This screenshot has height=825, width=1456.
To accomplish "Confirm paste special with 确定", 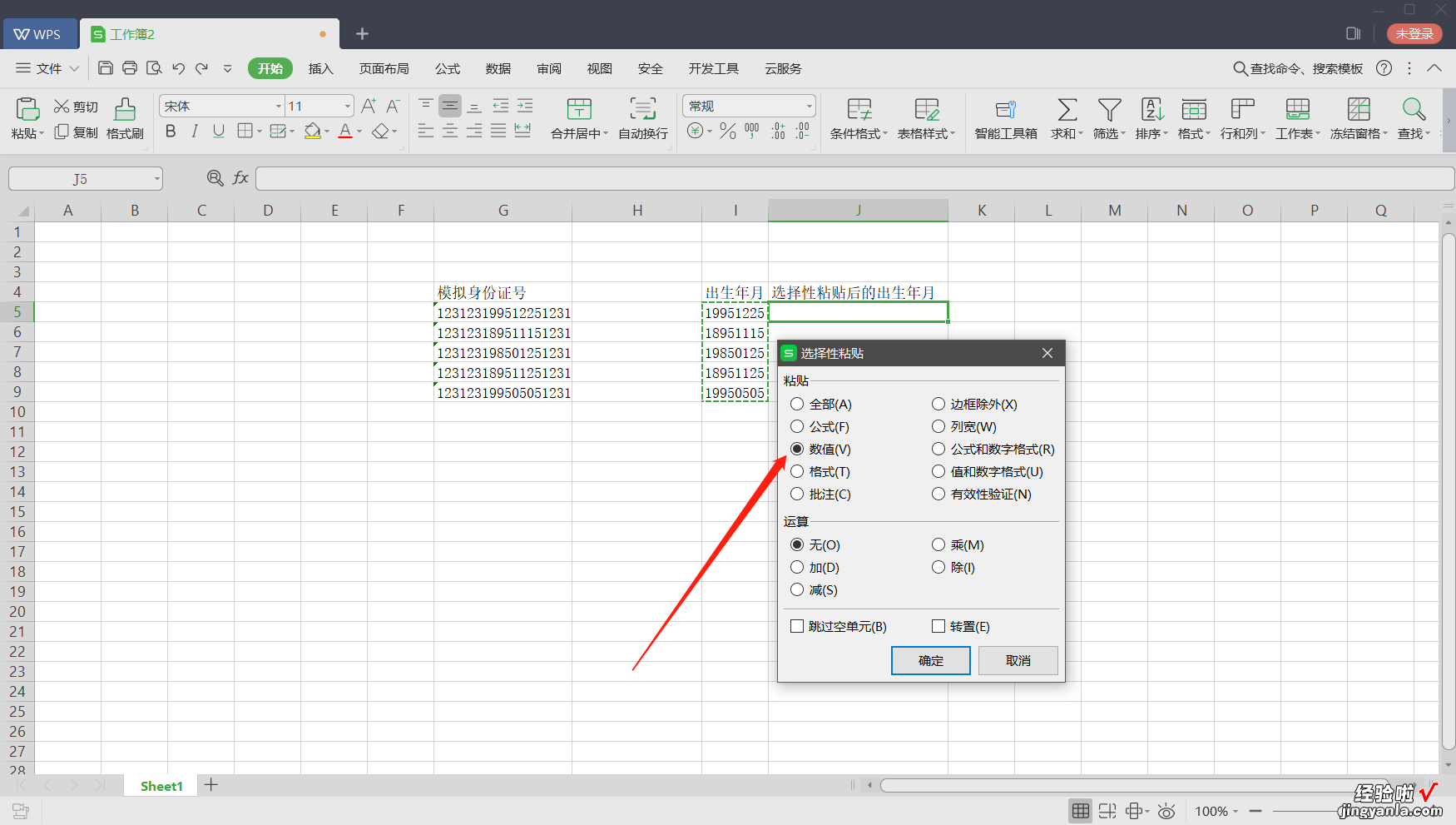I will coord(931,660).
